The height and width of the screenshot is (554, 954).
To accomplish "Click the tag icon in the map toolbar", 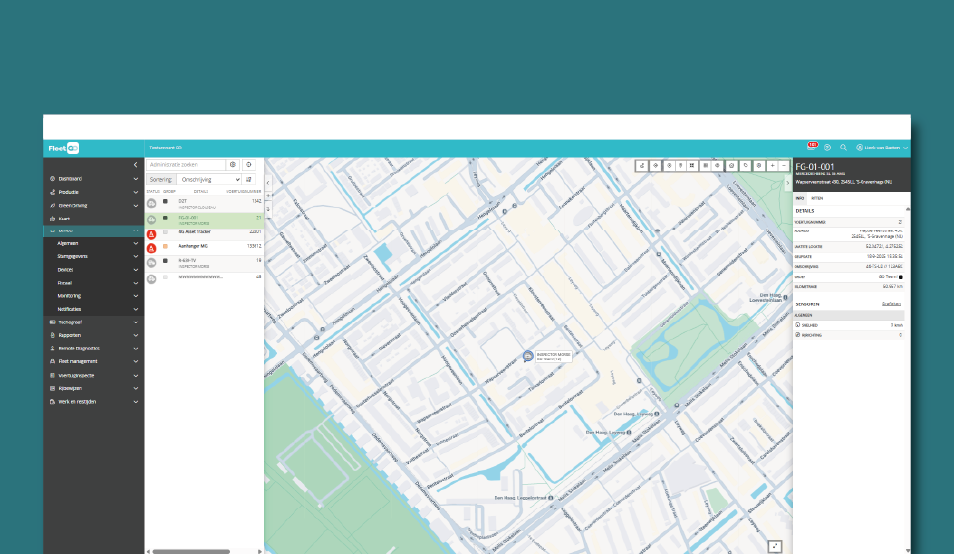I will coord(745,165).
